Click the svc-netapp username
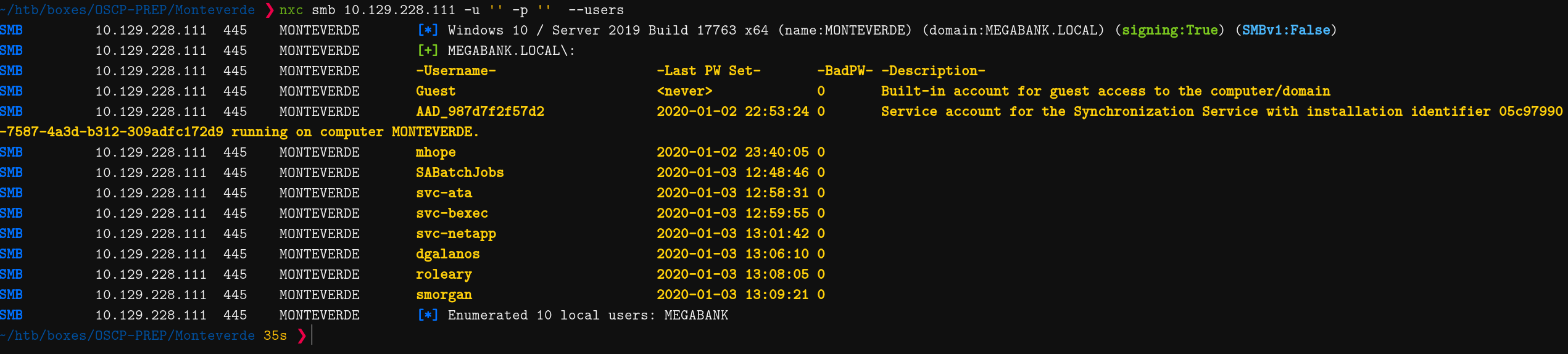The image size is (1568, 354). point(456,234)
